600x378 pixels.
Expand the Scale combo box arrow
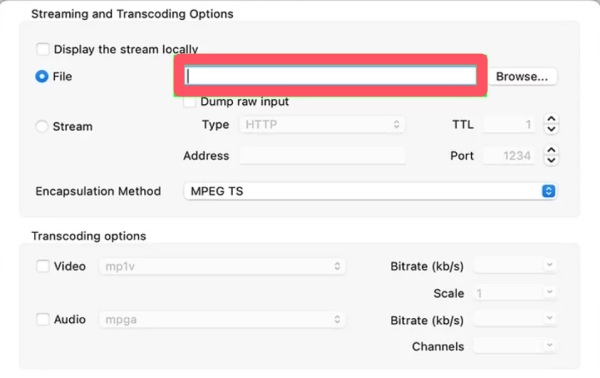click(x=549, y=292)
